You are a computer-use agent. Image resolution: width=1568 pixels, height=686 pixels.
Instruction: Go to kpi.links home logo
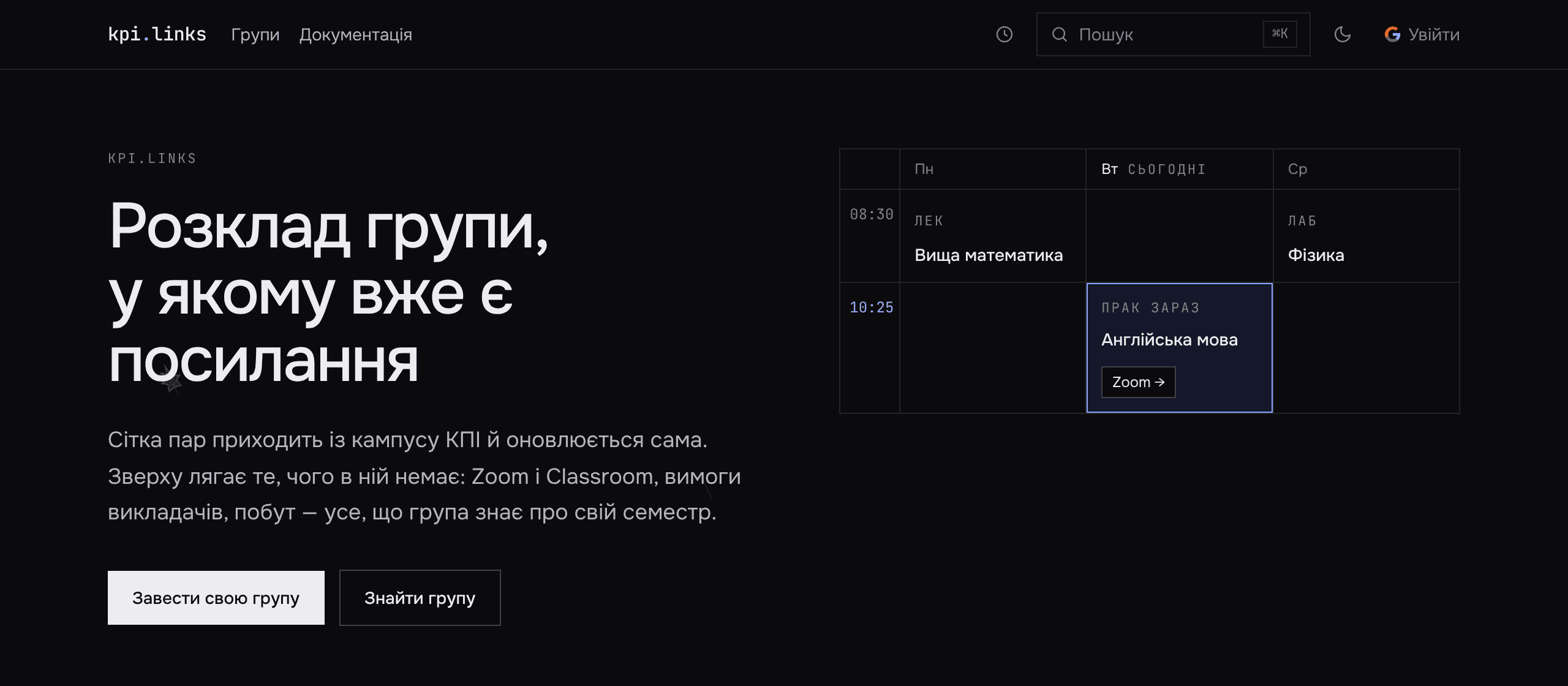(157, 34)
